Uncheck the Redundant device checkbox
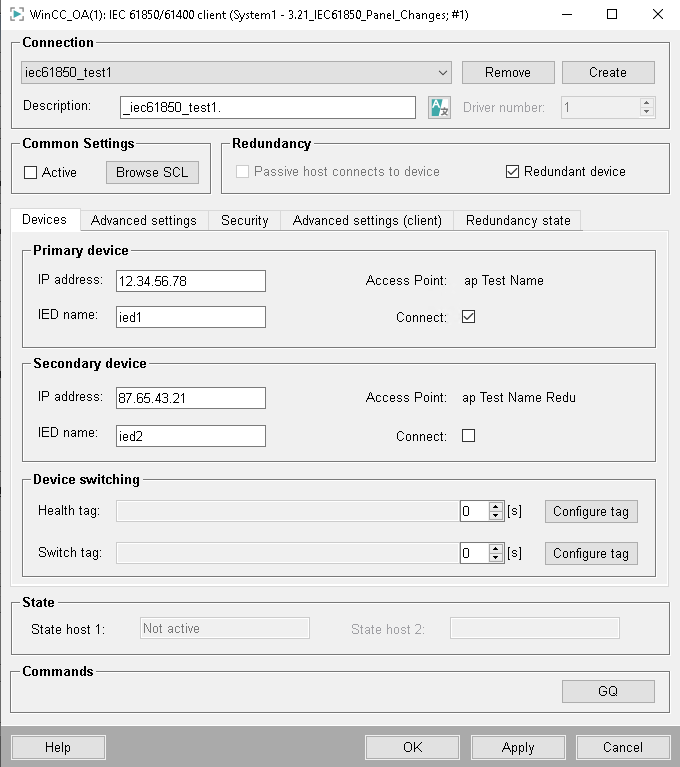 click(x=513, y=172)
